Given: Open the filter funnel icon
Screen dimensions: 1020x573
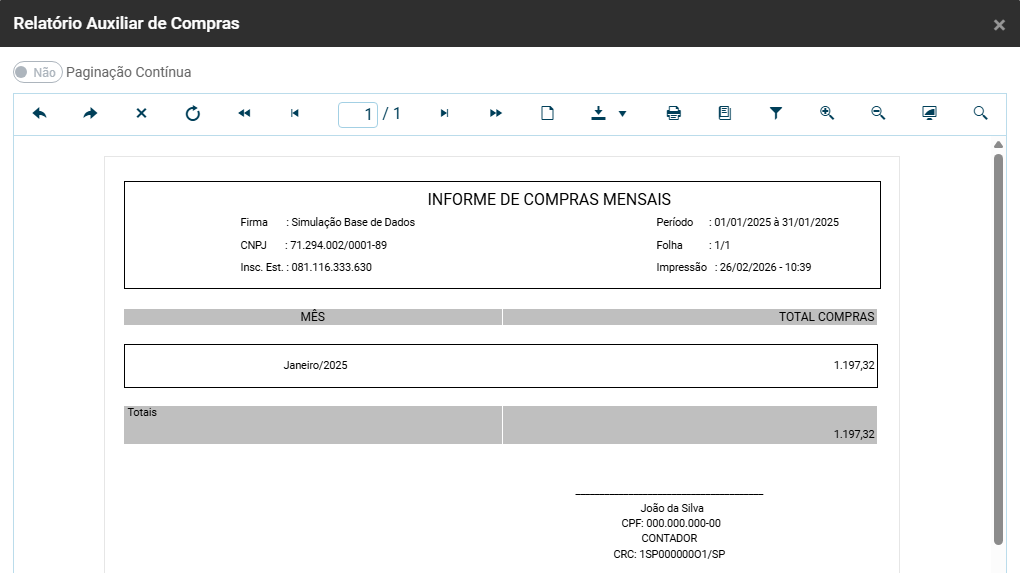Looking at the screenshot, I should (x=776, y=114).
